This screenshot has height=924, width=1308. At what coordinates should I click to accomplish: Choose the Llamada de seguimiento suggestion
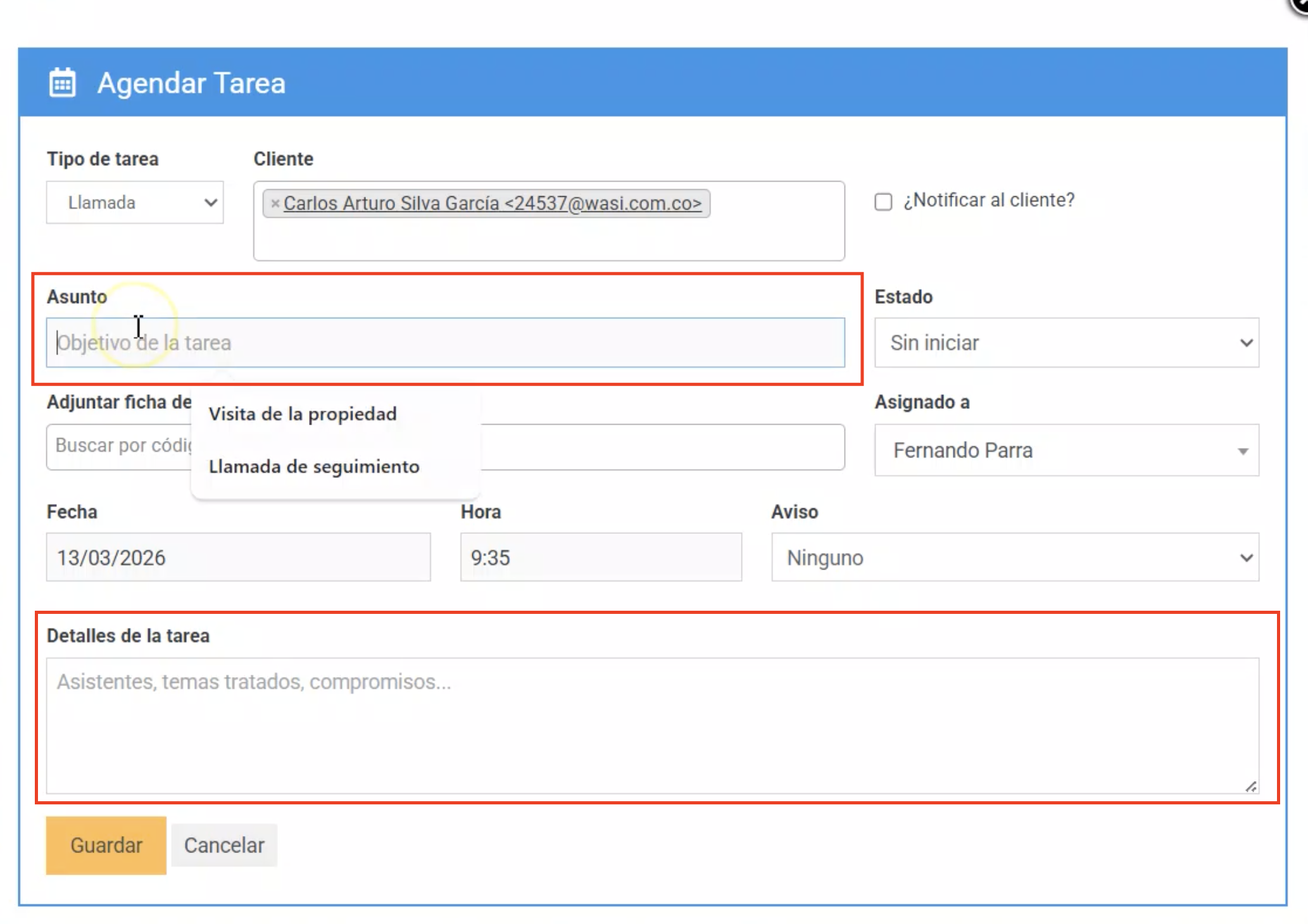pyautogui.click(x=314, y=466)
